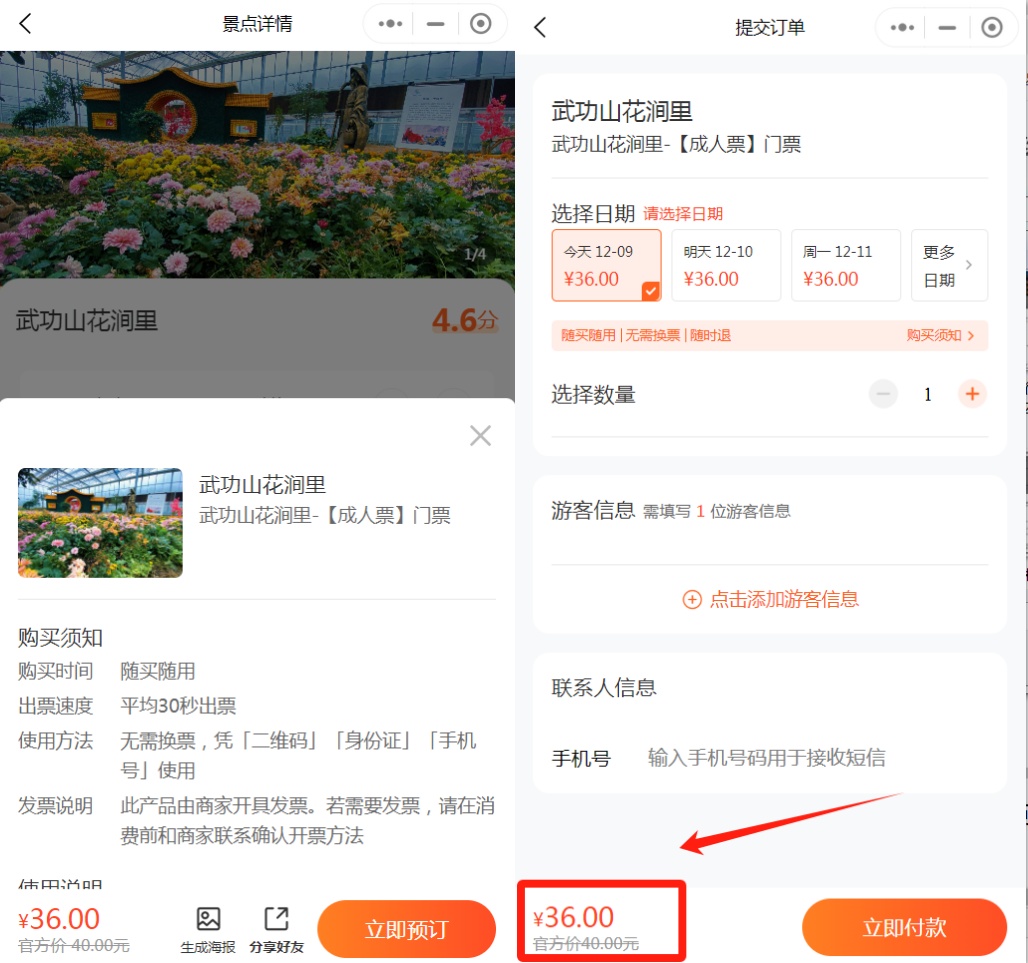1028x963 pixels.
Task: Open 购买须知 purchase notice link
Action: [940, 336]
